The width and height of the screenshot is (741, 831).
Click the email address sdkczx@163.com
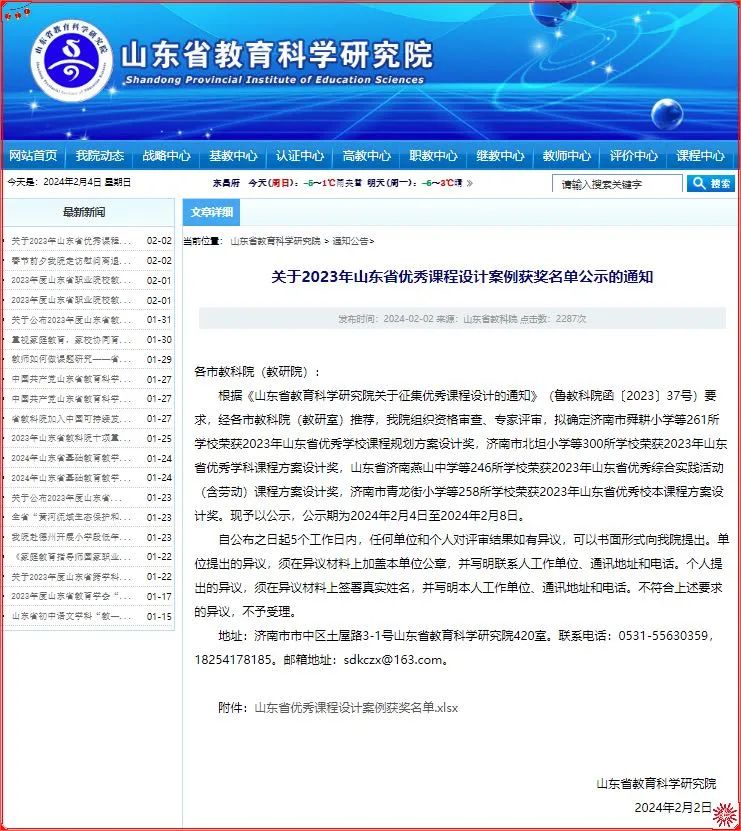click(x=393, y=660)
